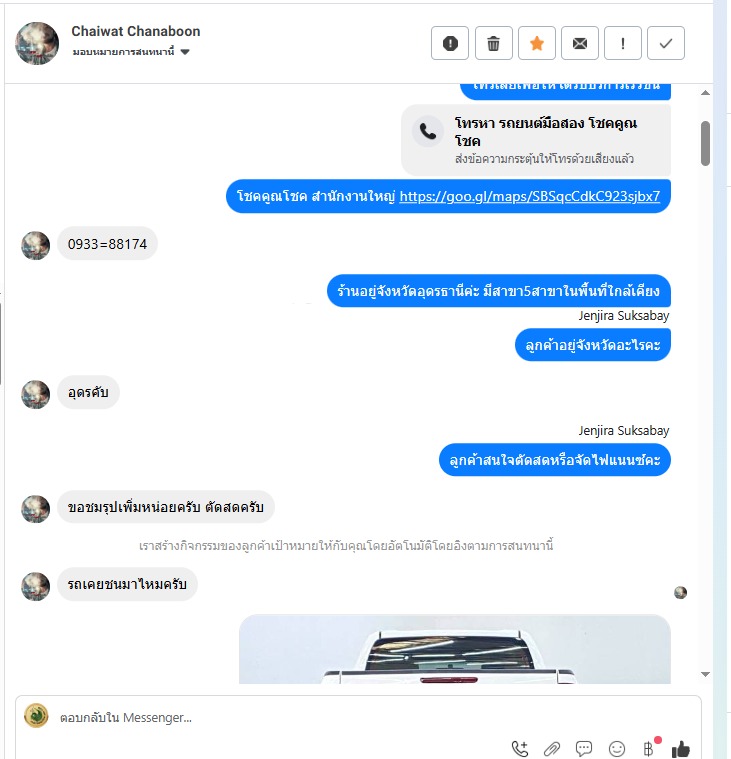Image resolution: width=731 pixels, height=759 pixels.
Task: Open saved replies speech bubble icon
Action: click(584, 748)
